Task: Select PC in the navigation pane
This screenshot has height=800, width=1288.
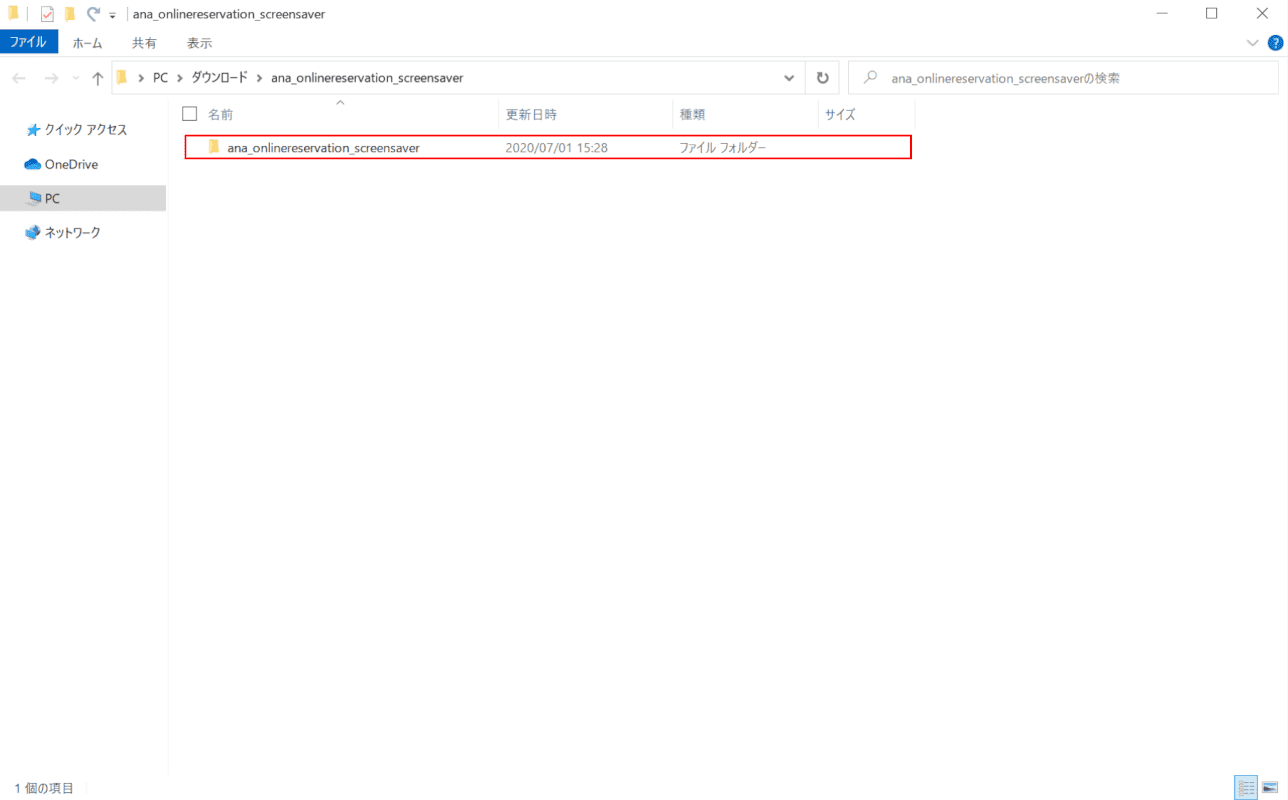Action: (x=84, y=198)
